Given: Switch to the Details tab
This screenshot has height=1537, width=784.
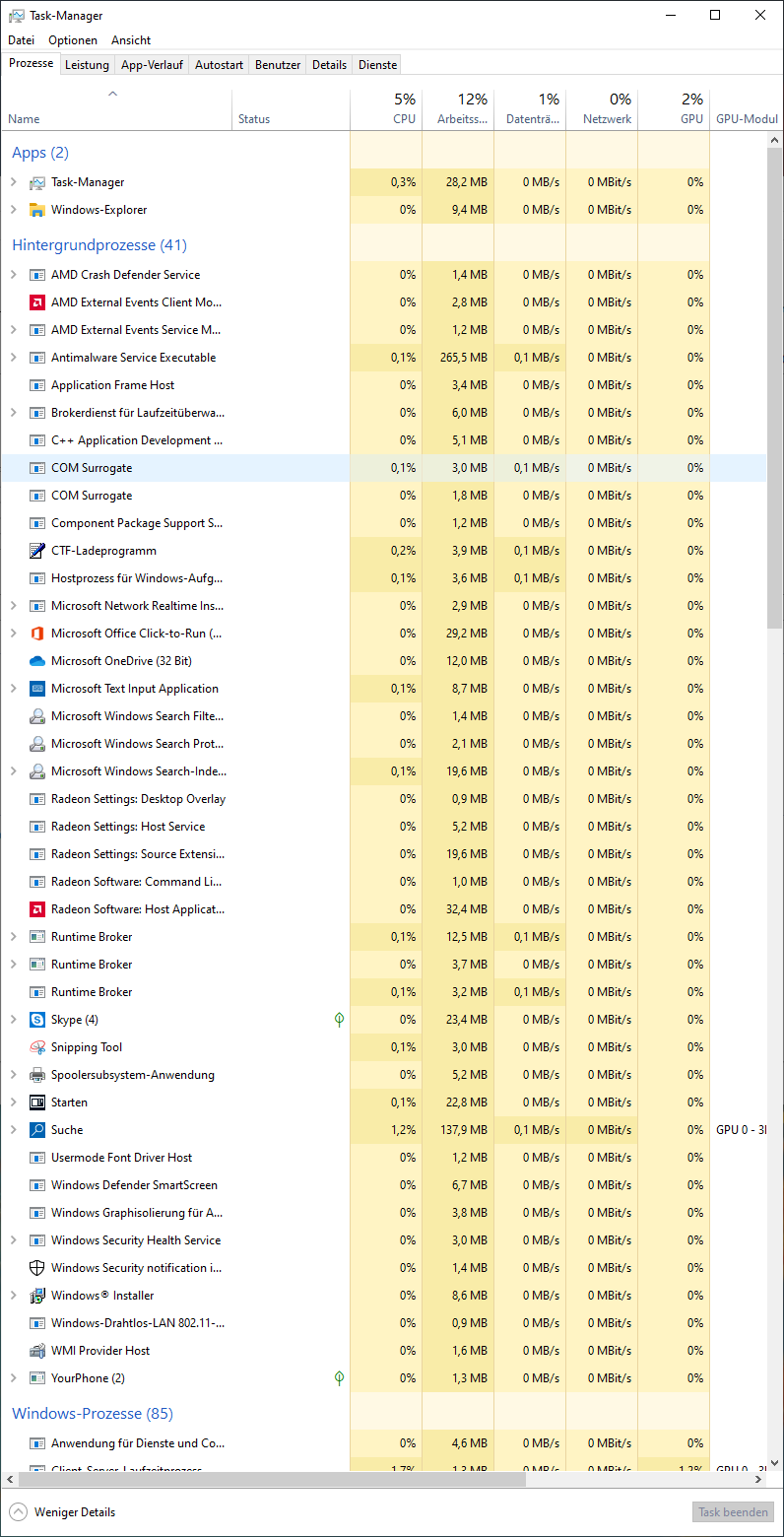Looking at the screenshot, I should pyautogui.click(x=329, y=65).
